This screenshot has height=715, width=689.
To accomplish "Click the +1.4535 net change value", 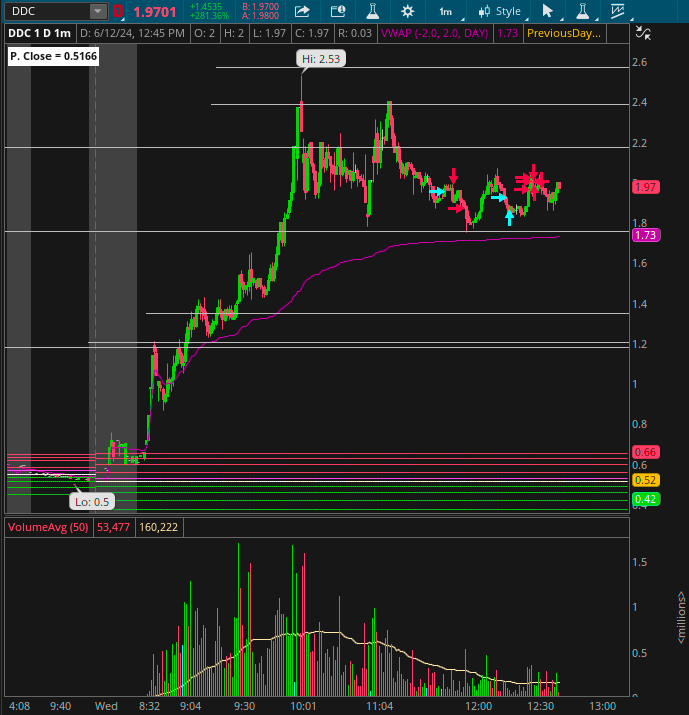I will pyautogui.click(x=206, y=7).
